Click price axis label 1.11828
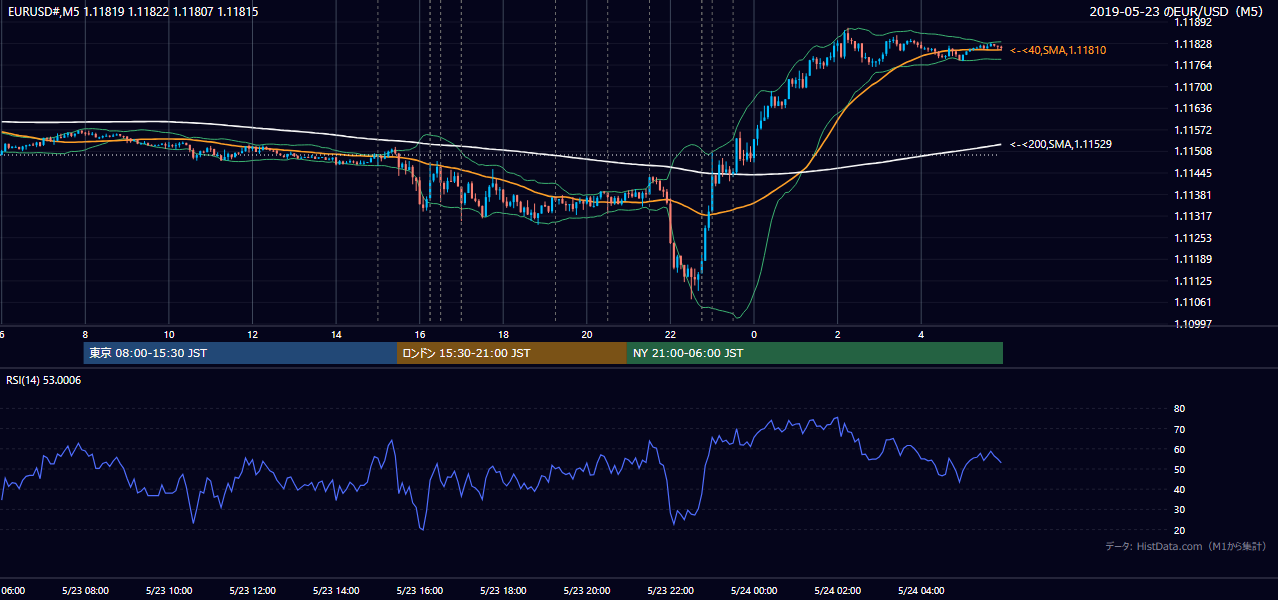Screen dimensions: 1278x600 [1193, 44]
